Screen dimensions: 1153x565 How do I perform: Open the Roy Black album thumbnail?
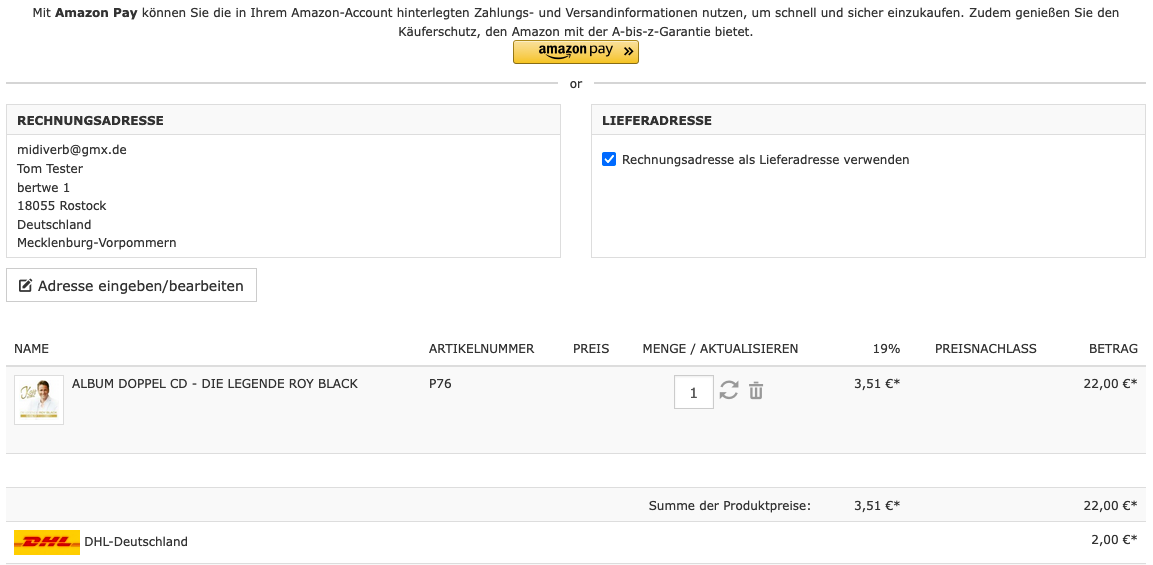(39, 400)
